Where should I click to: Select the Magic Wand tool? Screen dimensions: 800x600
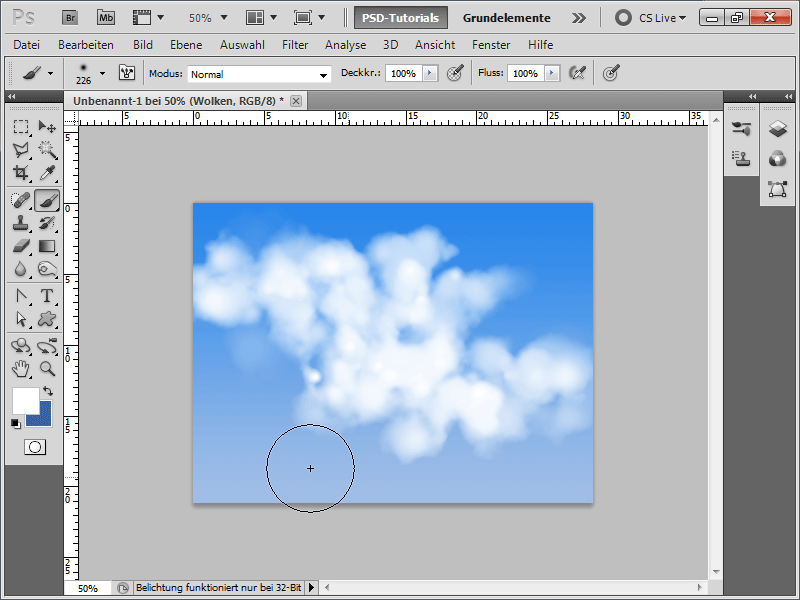coord(47,149)
